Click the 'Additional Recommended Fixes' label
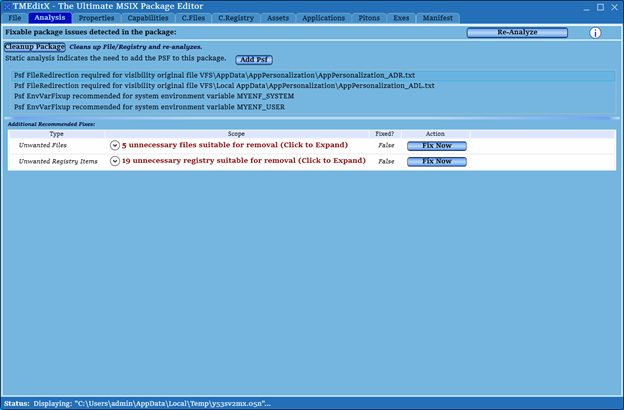The width and height of the screenshot is (624, 410). coord(51,124)
